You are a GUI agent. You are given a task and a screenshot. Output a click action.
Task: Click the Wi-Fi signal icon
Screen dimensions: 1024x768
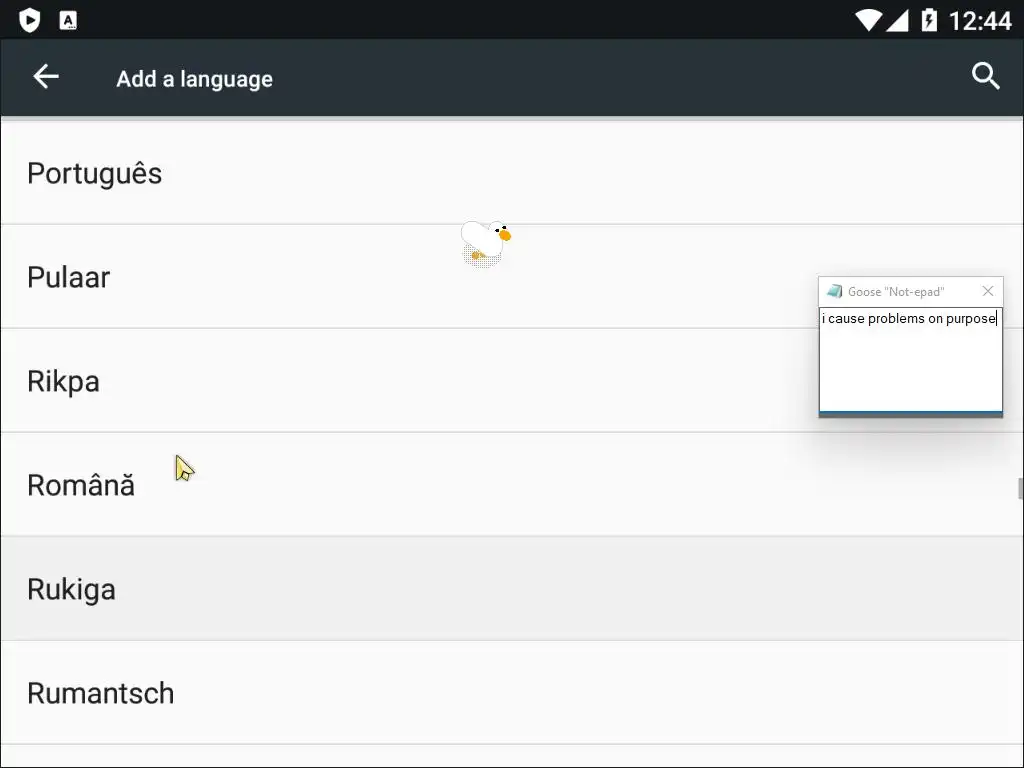869,20
